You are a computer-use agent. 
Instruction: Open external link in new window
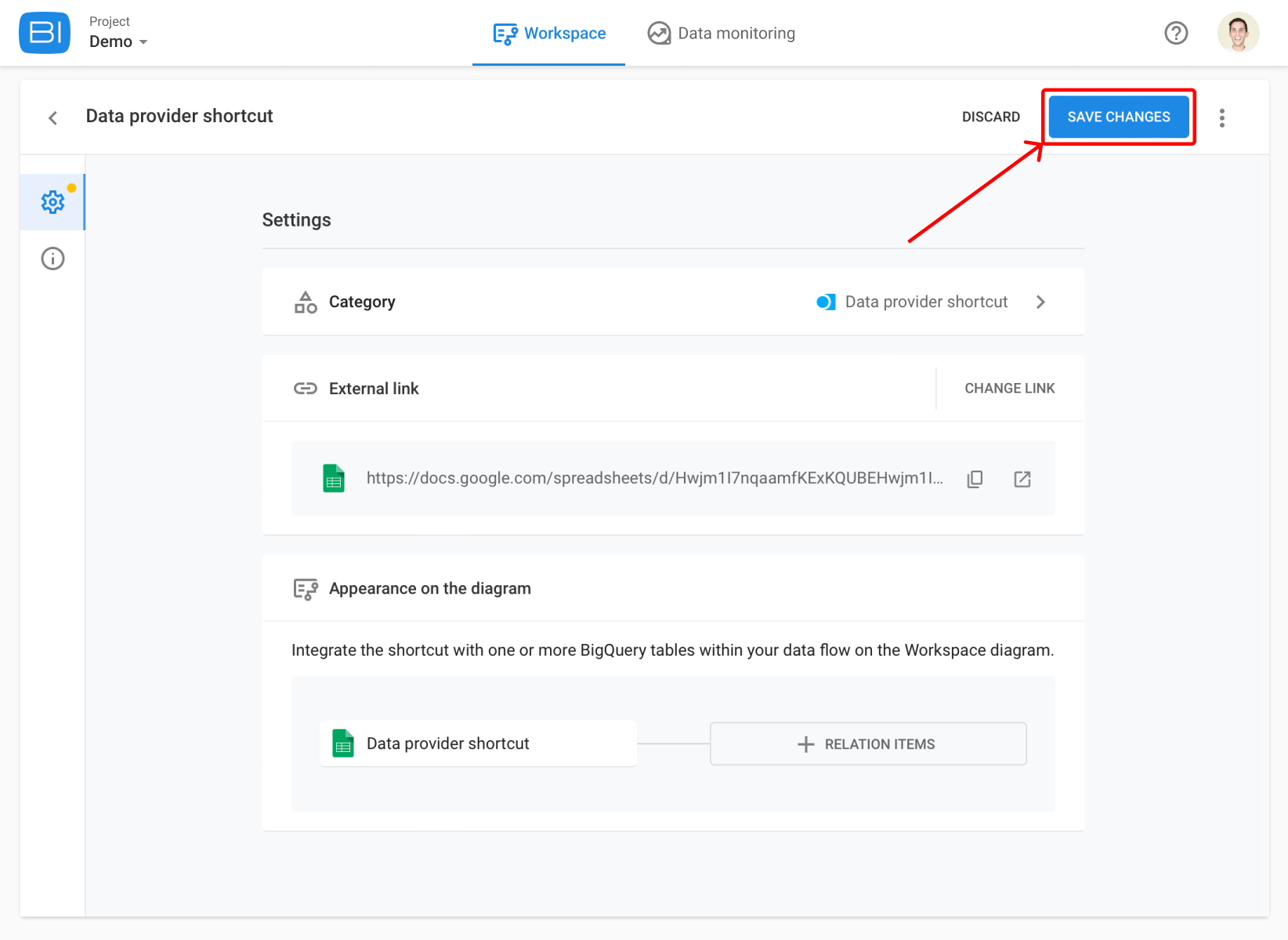pos(1022,479)
